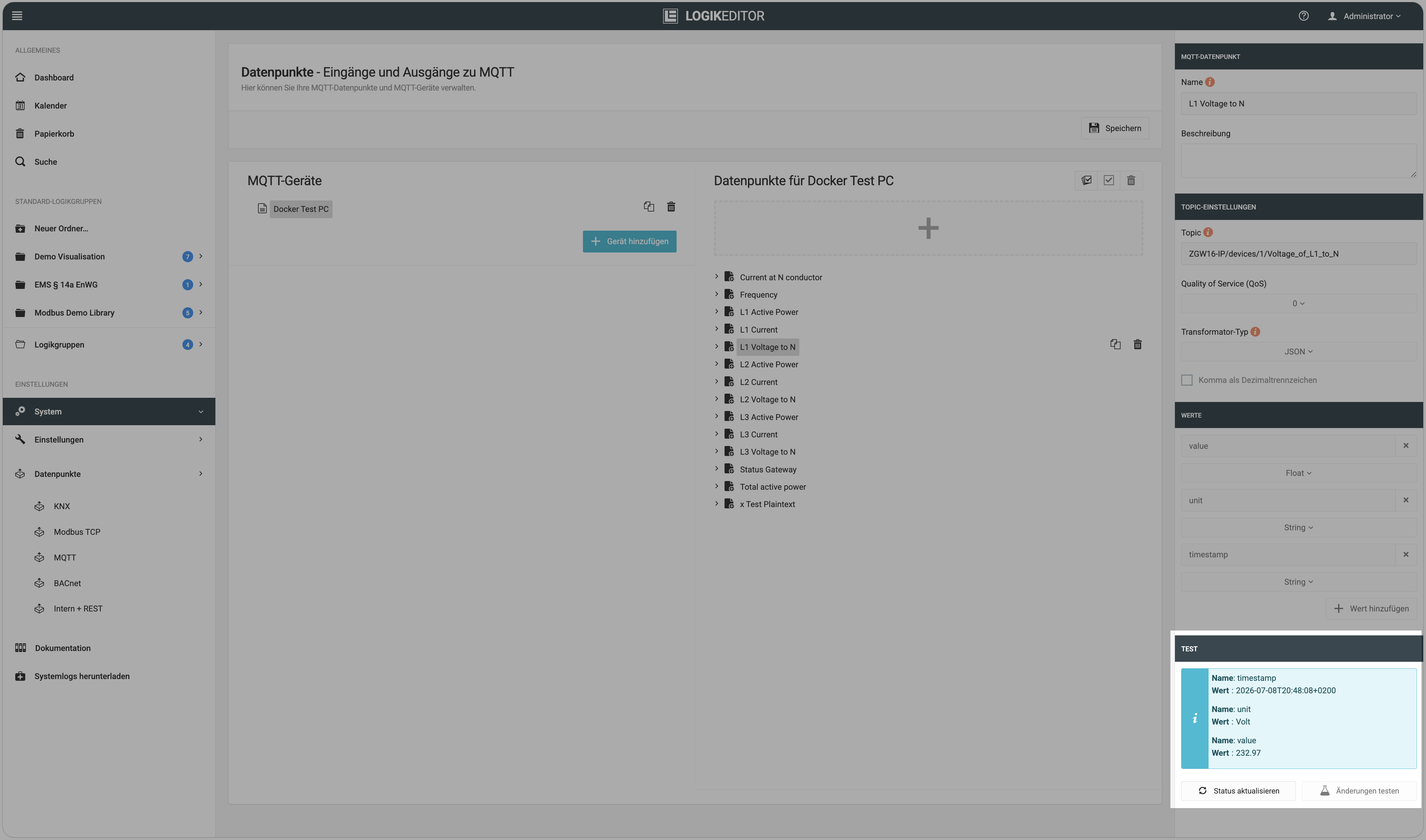
Task: Click the Speichern button
Action: (1115, 128)
